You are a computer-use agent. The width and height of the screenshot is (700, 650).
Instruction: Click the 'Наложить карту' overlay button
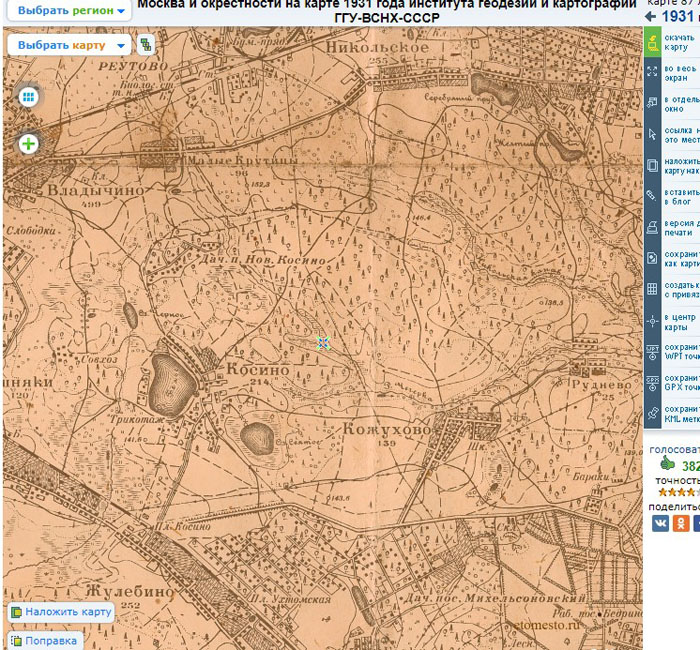[61, 612]
